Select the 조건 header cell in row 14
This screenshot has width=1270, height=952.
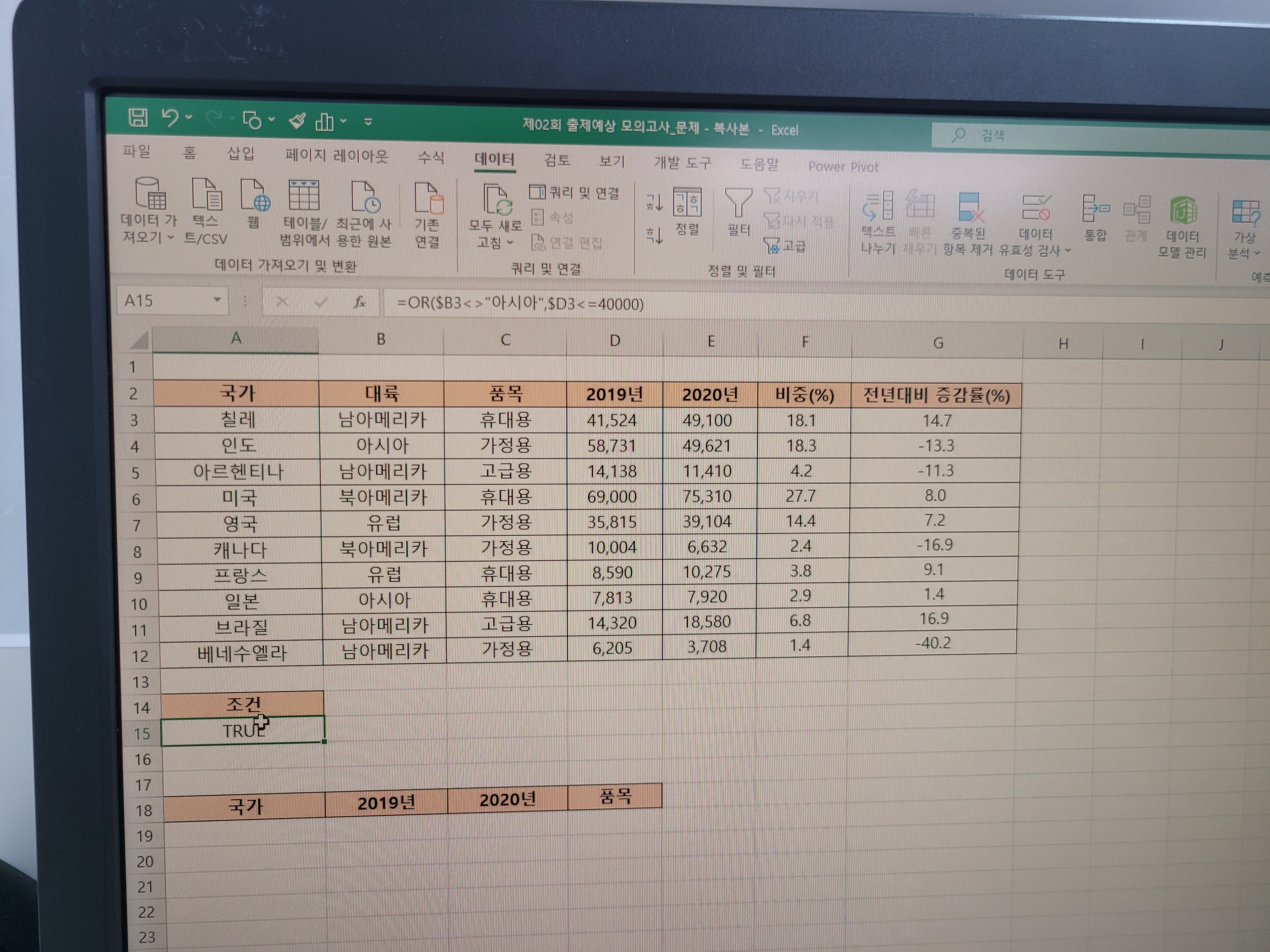243,704
